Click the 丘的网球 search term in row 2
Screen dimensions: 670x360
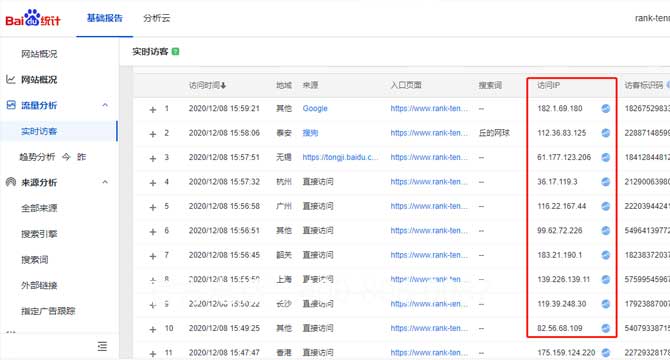coord(494,133)
